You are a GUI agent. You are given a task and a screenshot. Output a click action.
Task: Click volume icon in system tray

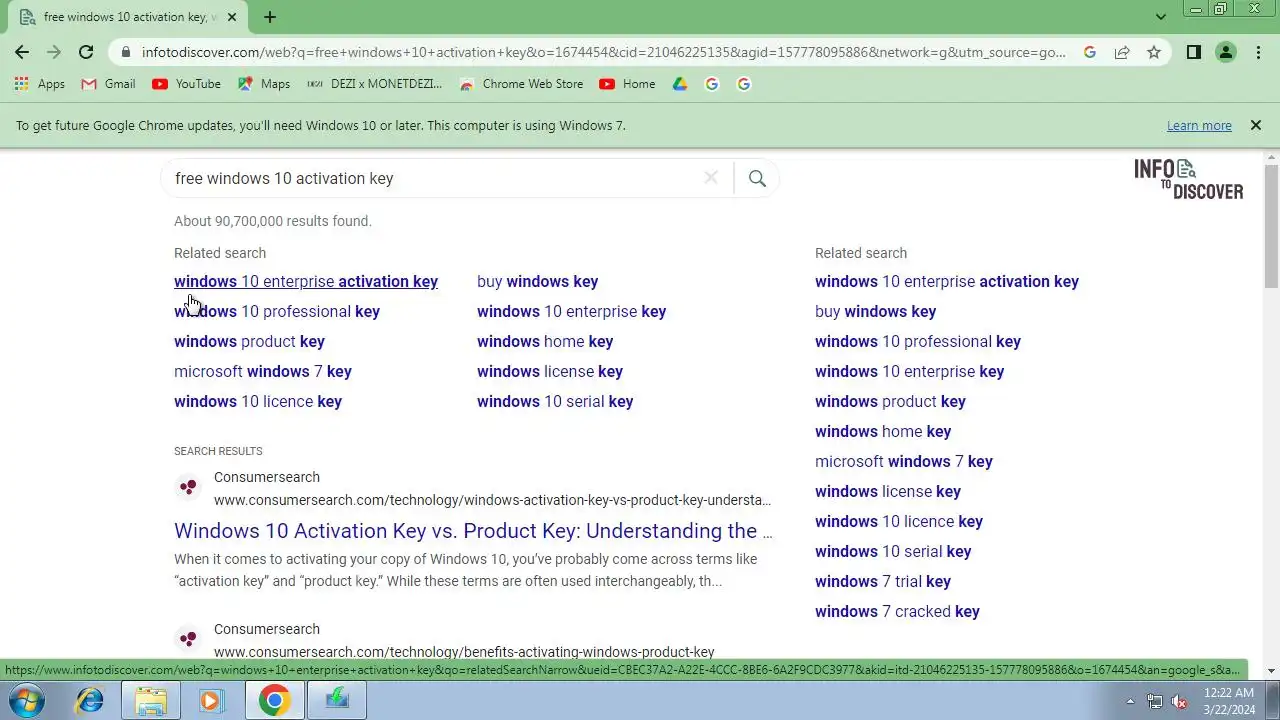pyautogui.click(x=1180, y=701)
